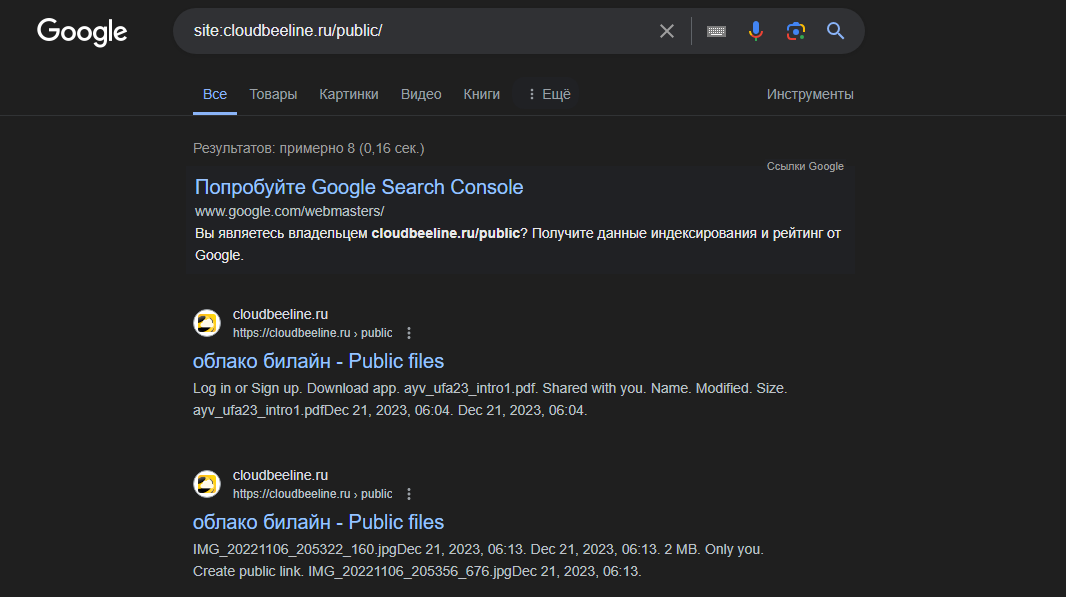The height and width of the screenshot is (597, 1066).
Task: Clear the search query with the X icon
Action: click(667, 31)
